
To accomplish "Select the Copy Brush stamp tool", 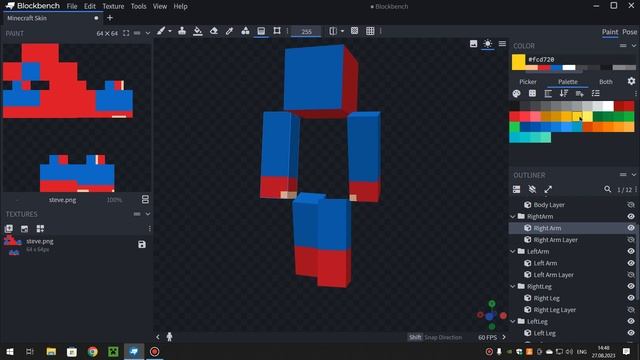I will tap(182, 31).
